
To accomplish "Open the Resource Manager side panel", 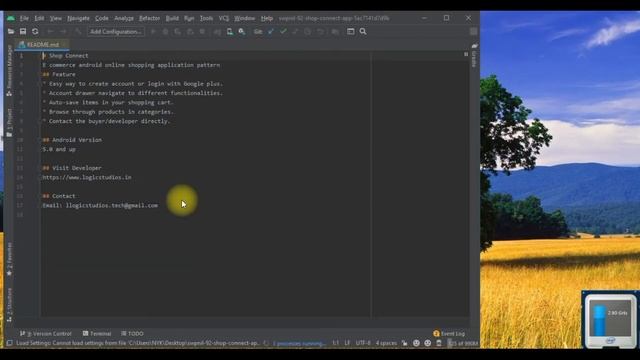I will tap(9, 70).
